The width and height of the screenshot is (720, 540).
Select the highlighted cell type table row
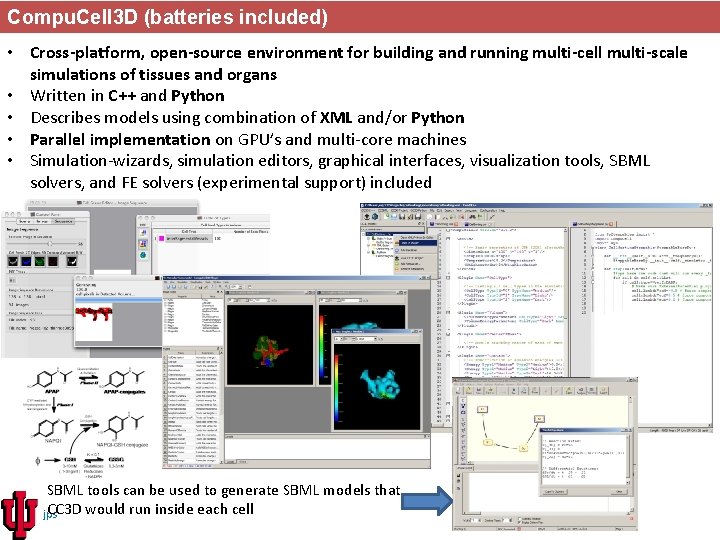click(x=189, y=238)
